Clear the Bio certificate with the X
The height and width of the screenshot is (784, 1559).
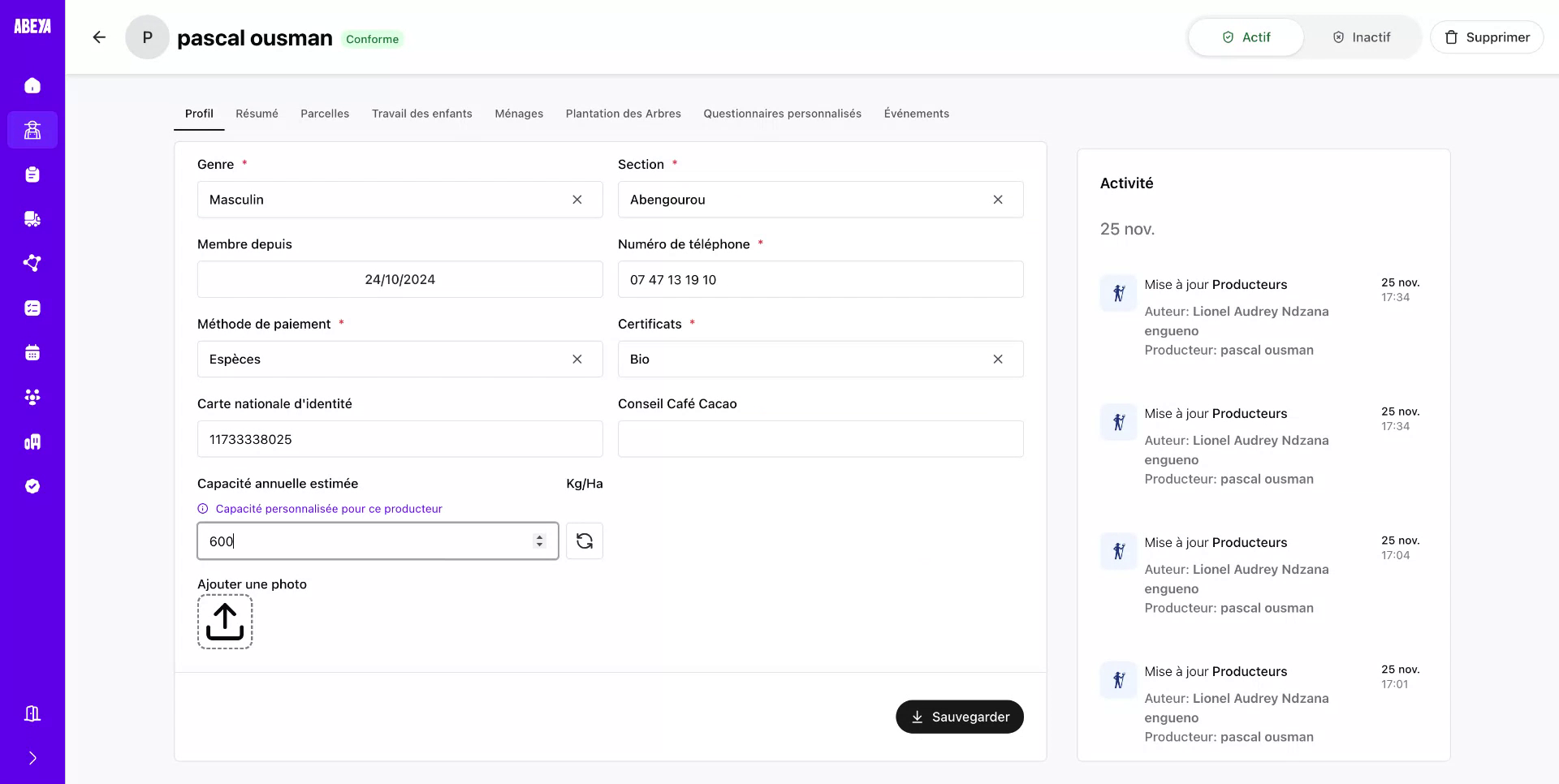[998, 359]
